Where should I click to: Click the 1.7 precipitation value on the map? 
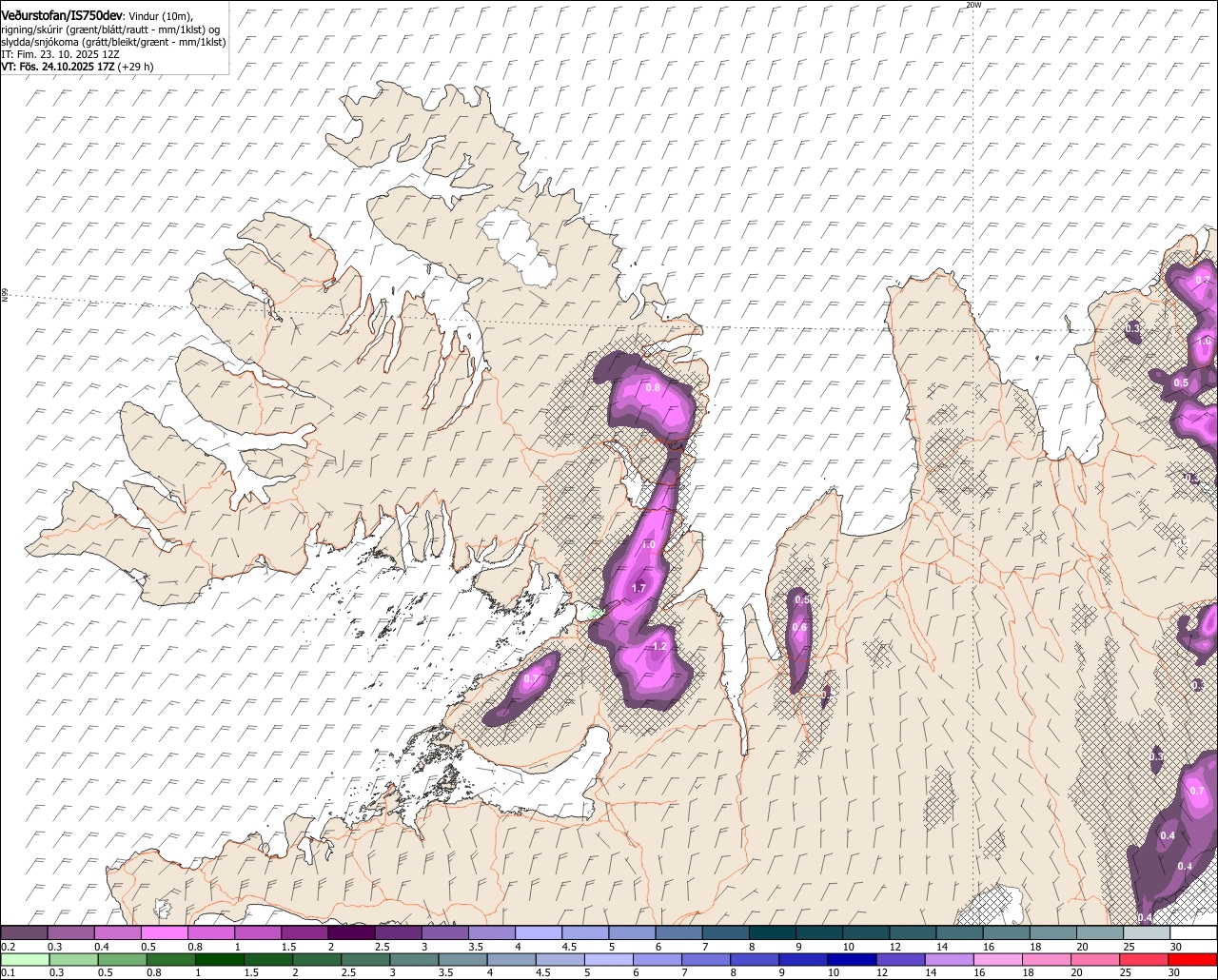pos(638,589)
